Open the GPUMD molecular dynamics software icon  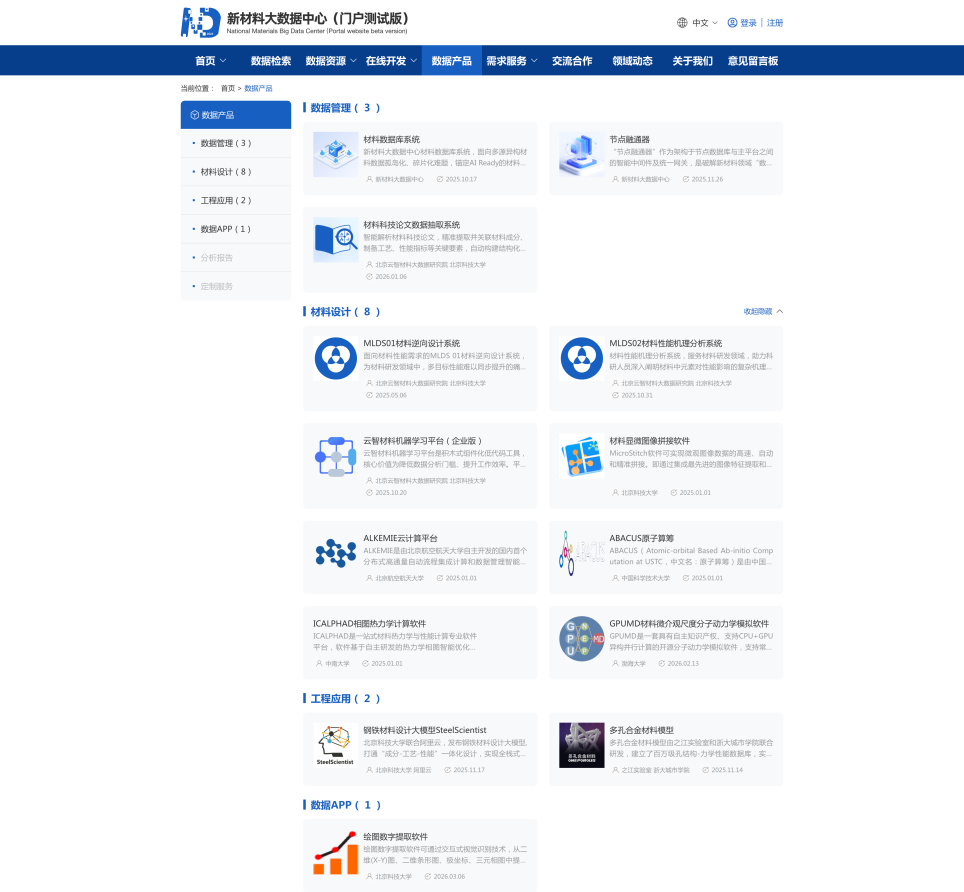581,638
